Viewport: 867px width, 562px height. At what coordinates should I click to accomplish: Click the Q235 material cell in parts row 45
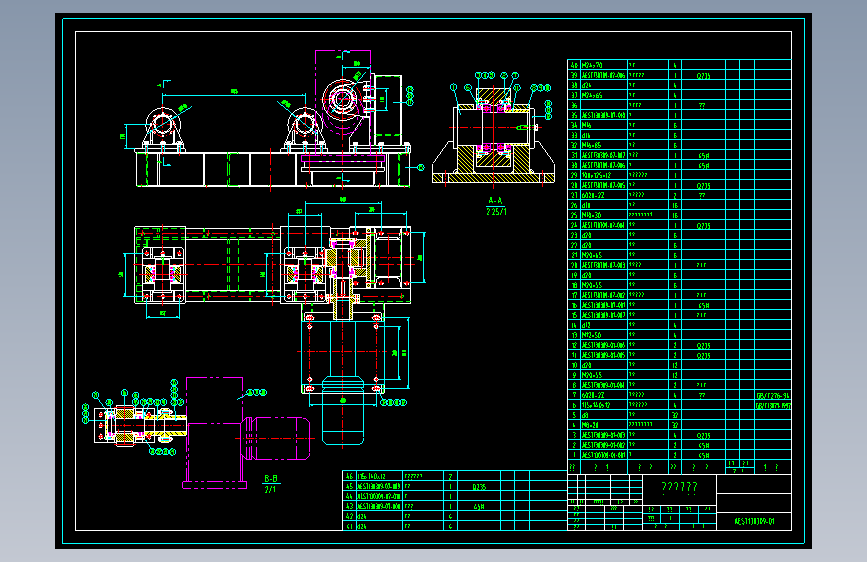click(x=479, y=487)
